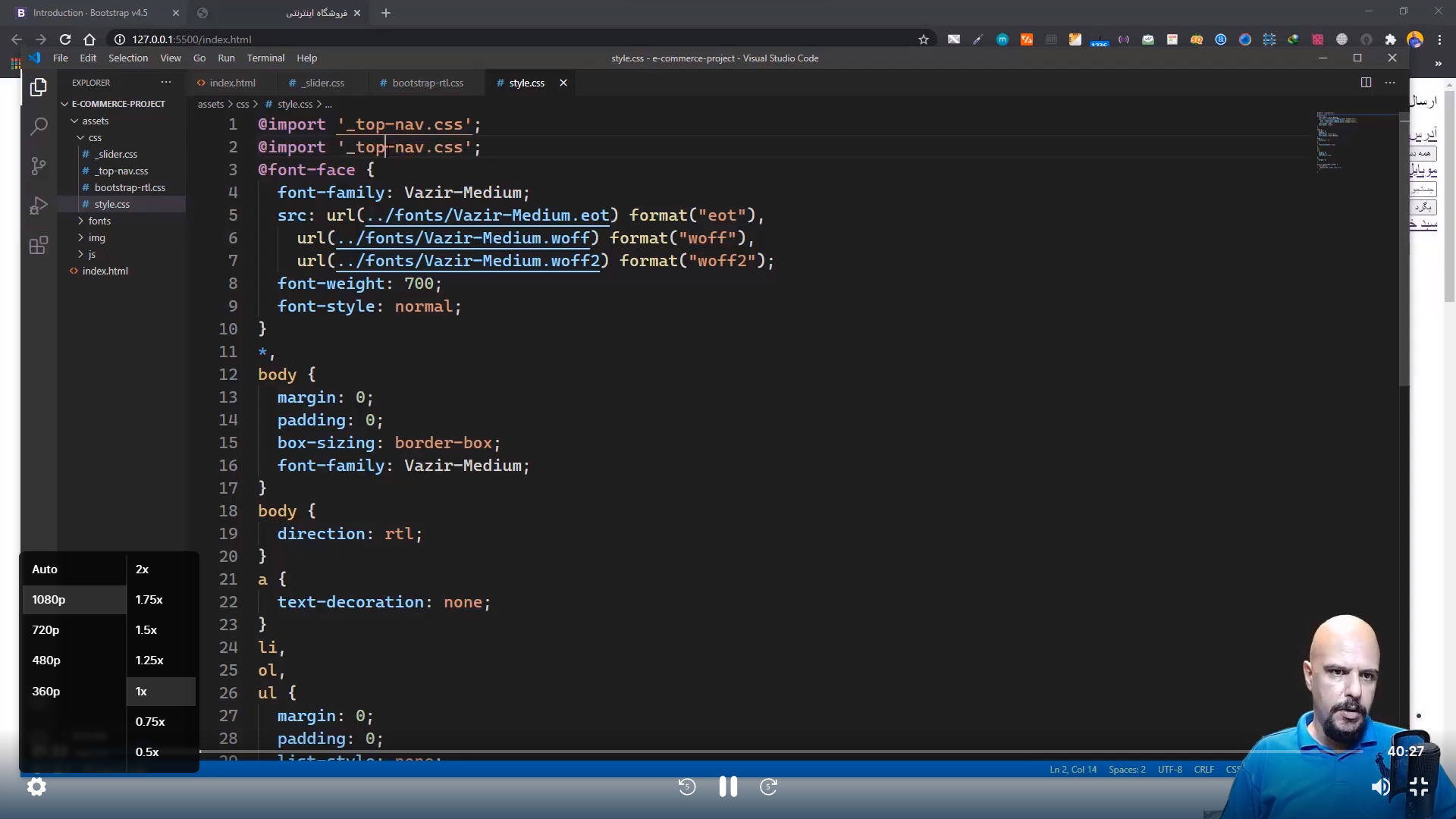Click the Split Editor icon in top right
The width and height of the screenshot is (1456, 819).
1366,82
